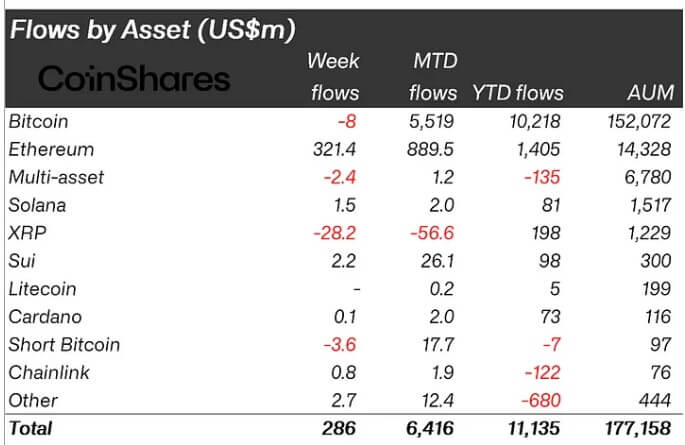Select the Short Bitcoin row label
Screen dimensions: 685x445
click(64, 345)
